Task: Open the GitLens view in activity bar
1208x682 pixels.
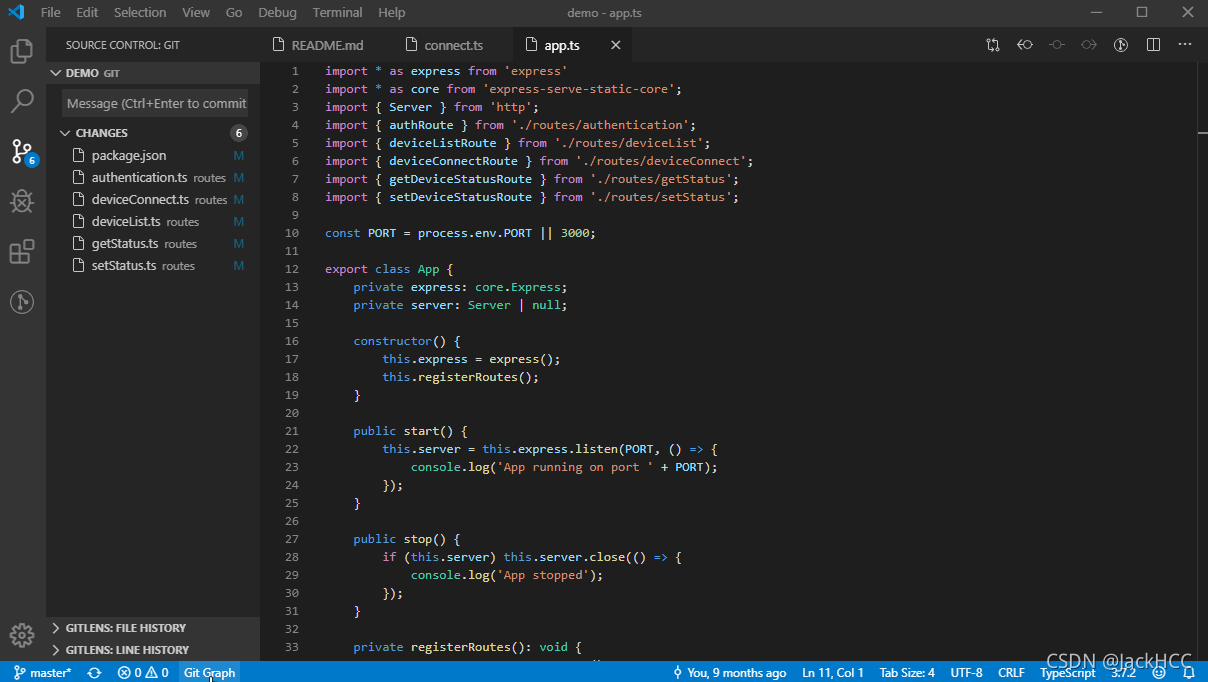Action: click(22, 302)
